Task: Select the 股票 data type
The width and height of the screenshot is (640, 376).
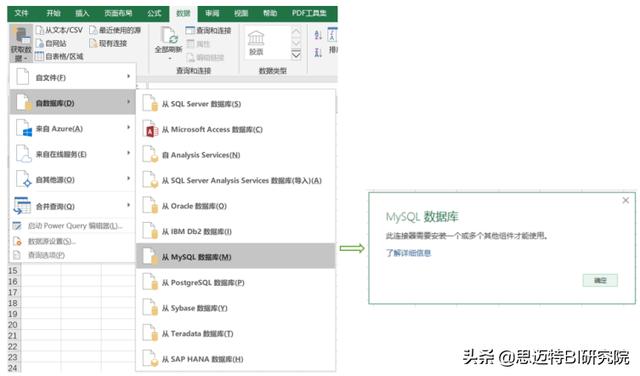Action: (256, 42)
